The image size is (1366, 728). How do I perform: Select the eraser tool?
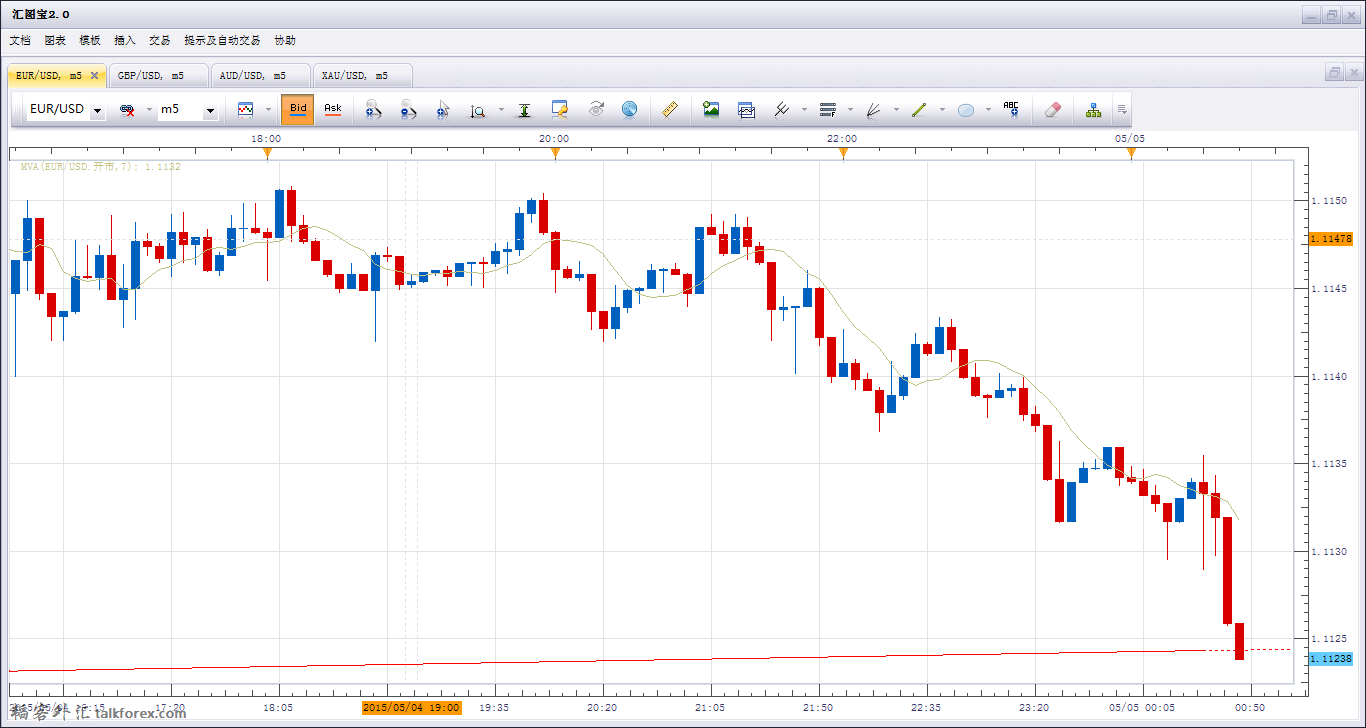coord(1051,109)
